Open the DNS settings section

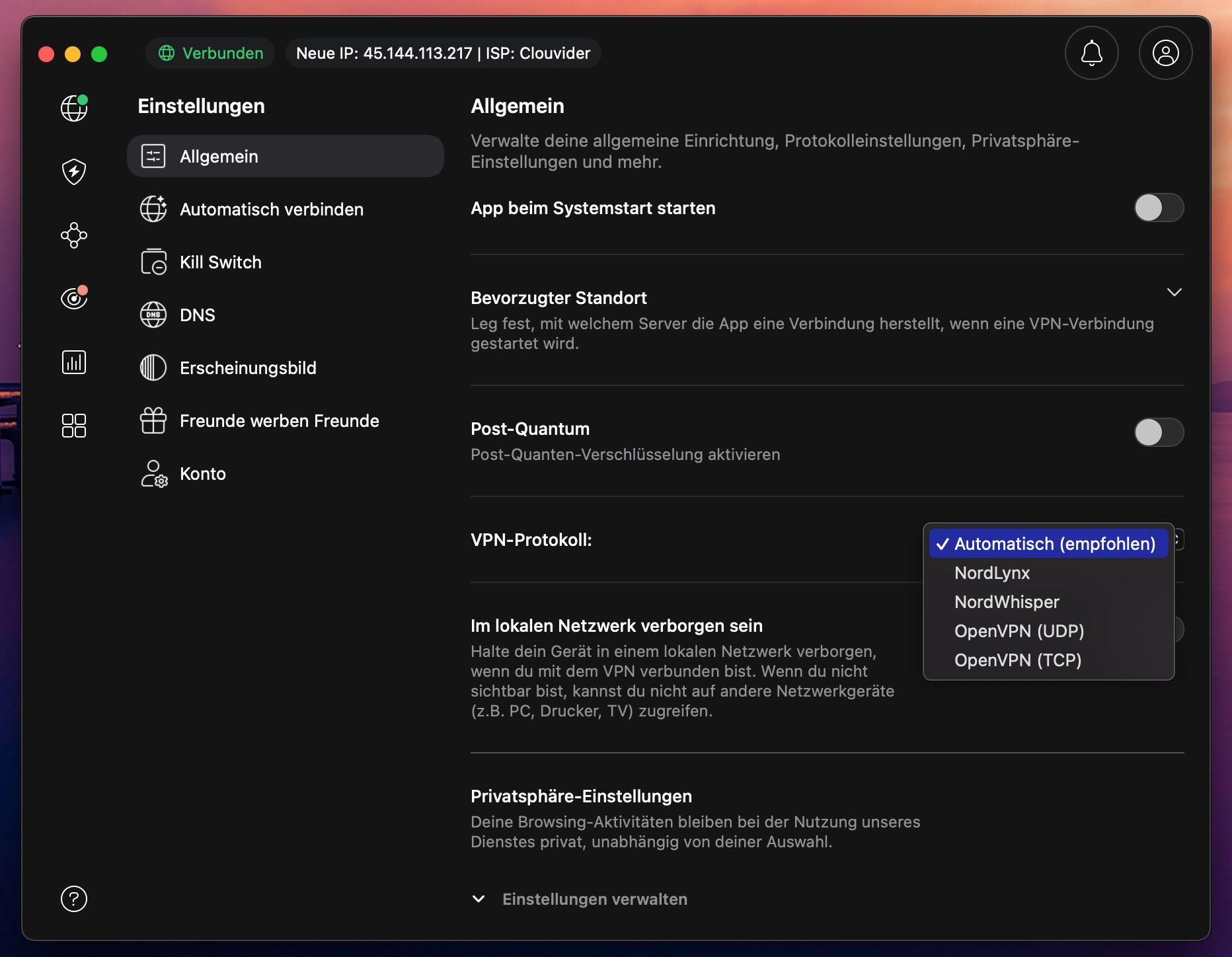click(x=197, y=315)
